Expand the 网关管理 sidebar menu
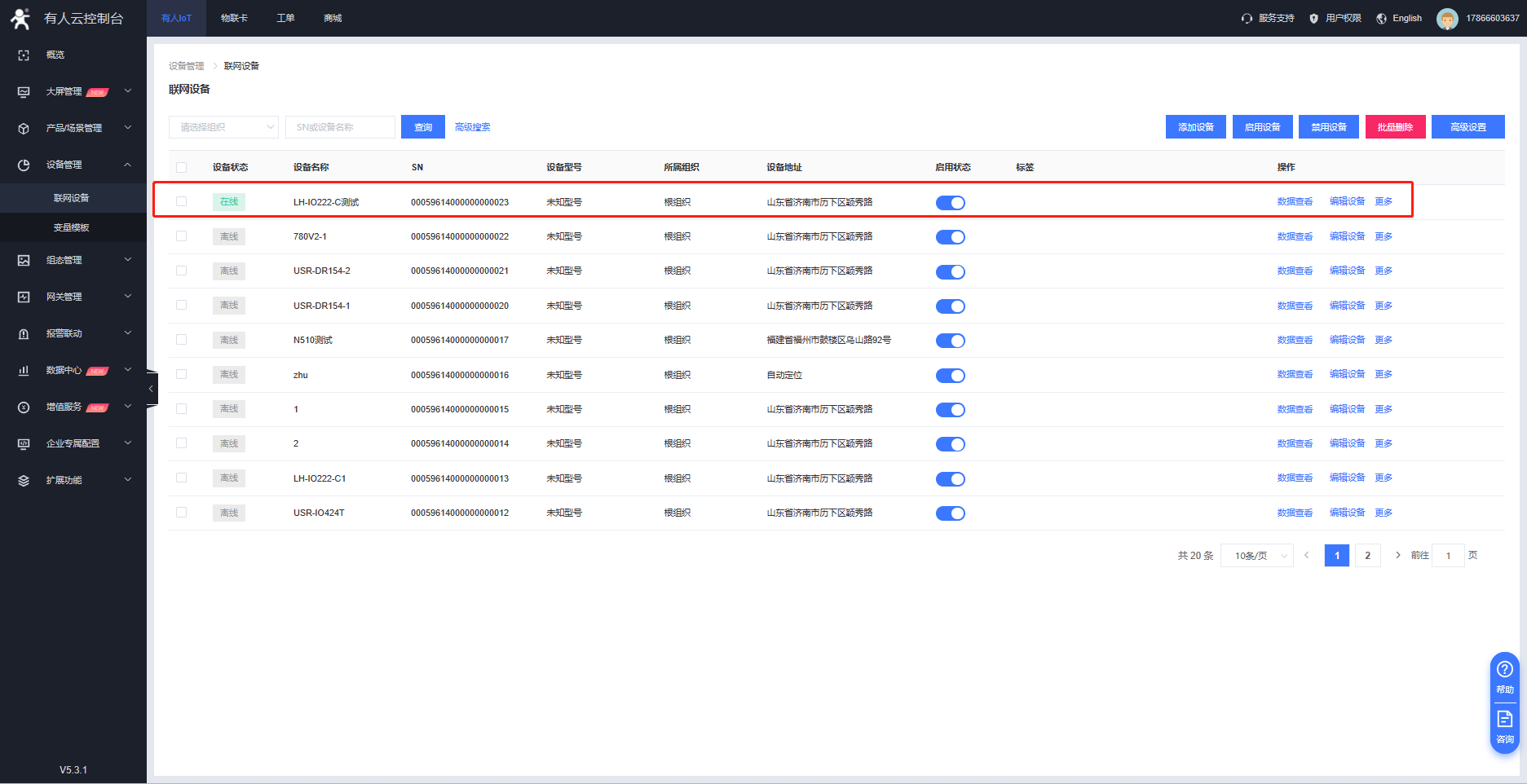Screen dimensions: 1527x784 click(x=73, y=297)
